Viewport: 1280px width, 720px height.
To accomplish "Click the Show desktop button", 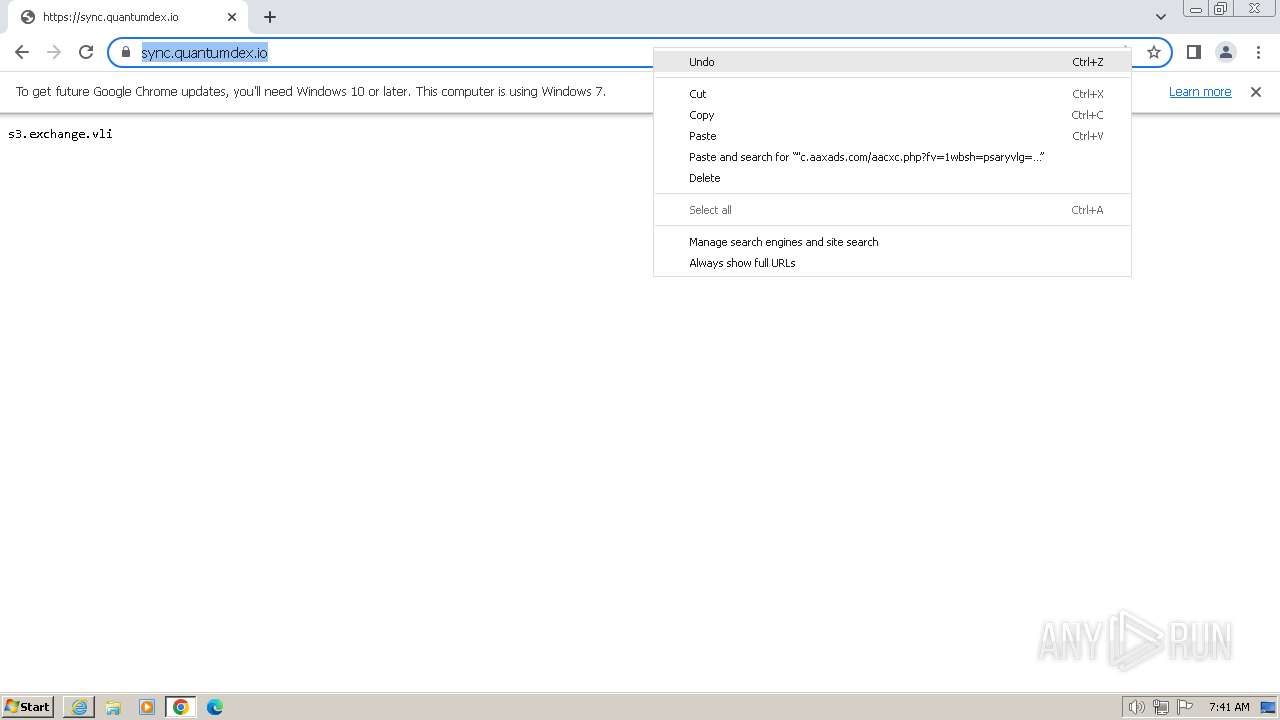I will click(1268, 707).
